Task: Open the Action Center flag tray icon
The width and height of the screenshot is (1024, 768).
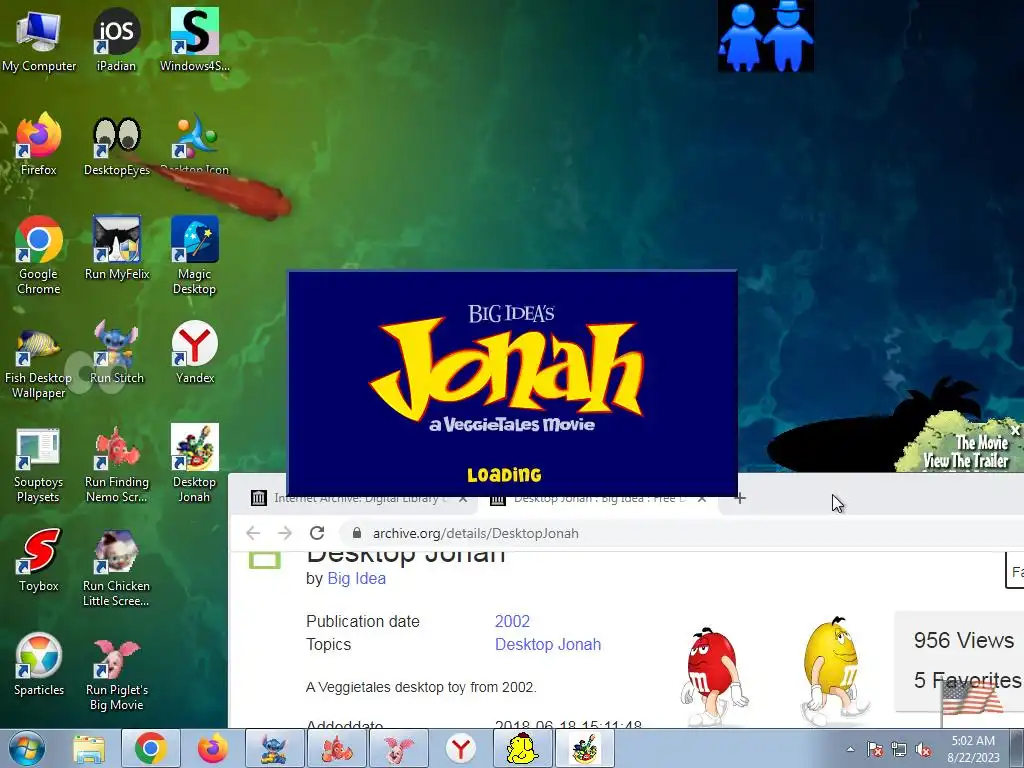Action: click(874, 749)
